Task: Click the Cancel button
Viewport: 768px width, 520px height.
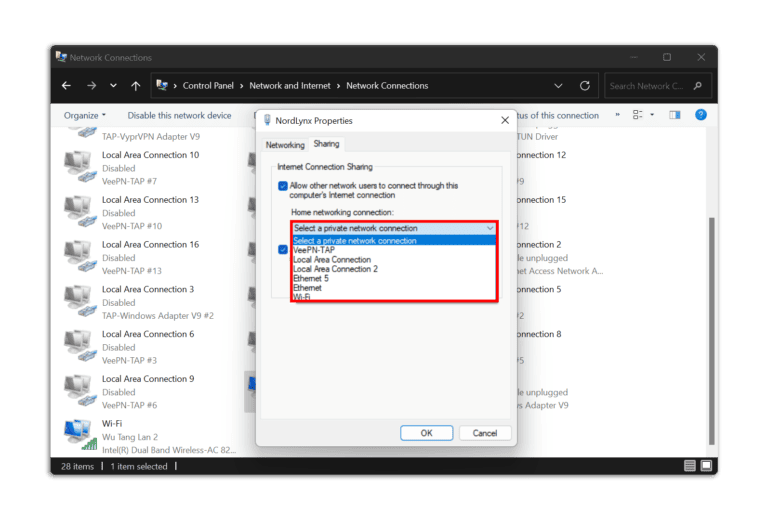Action: coord(485,433)
